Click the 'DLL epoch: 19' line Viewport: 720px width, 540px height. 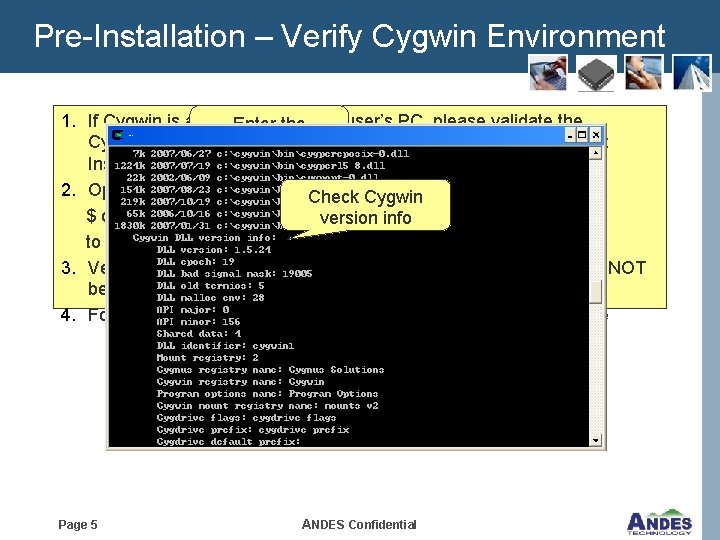point(196,262)
